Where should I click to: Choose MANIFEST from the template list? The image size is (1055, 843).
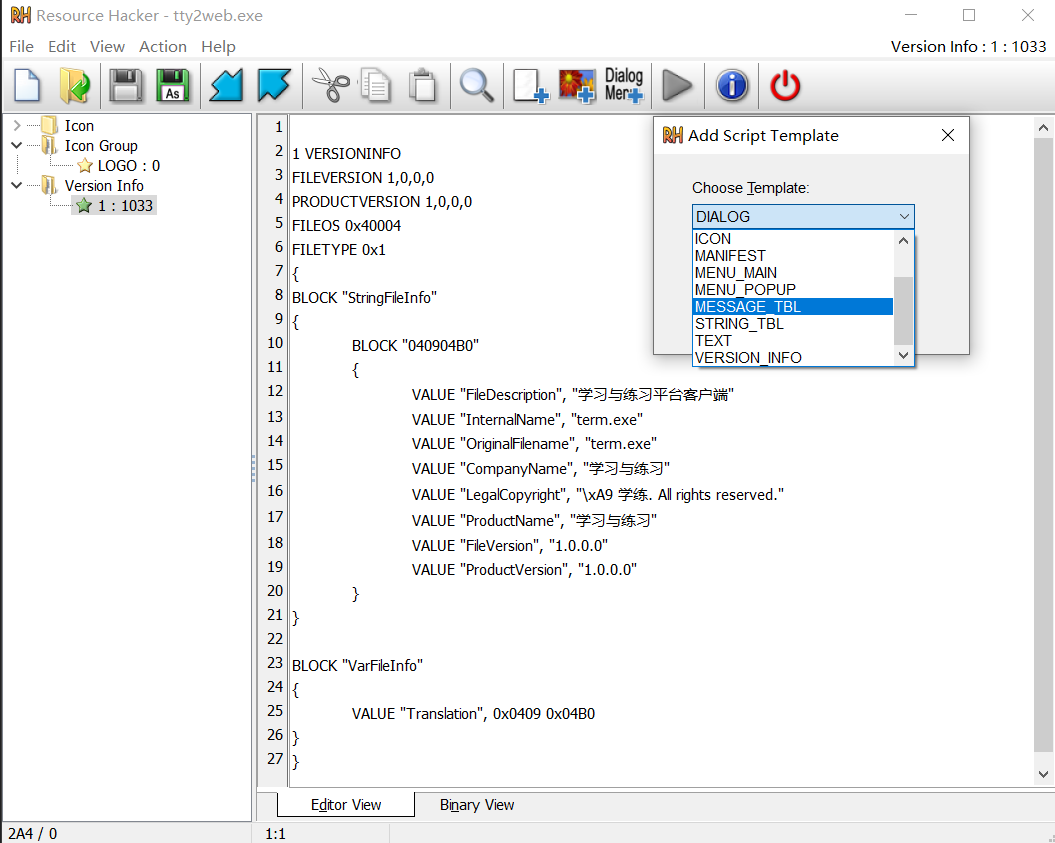pos(793,256)
